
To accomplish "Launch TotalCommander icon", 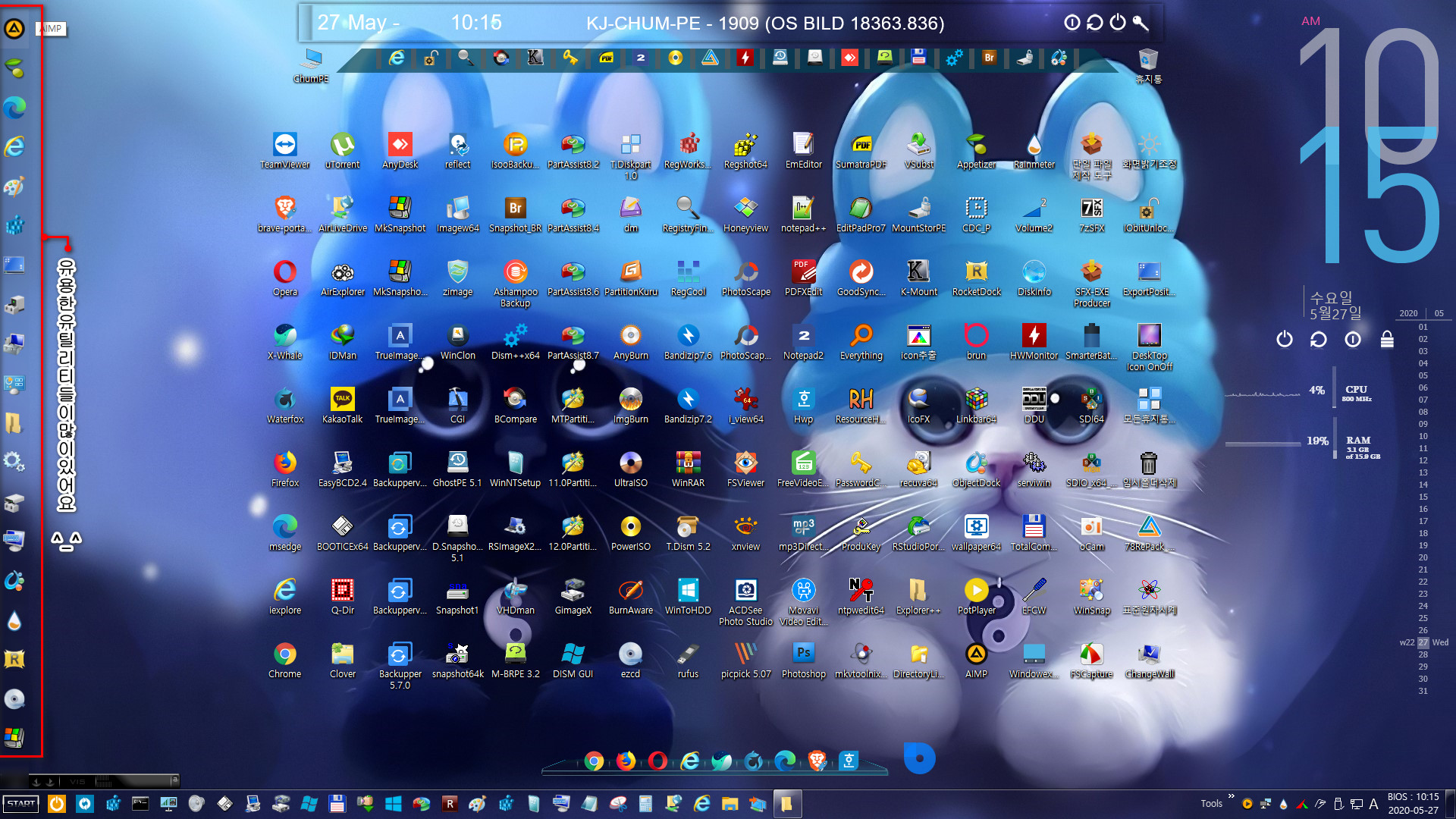I will (x=1034, y=532).
